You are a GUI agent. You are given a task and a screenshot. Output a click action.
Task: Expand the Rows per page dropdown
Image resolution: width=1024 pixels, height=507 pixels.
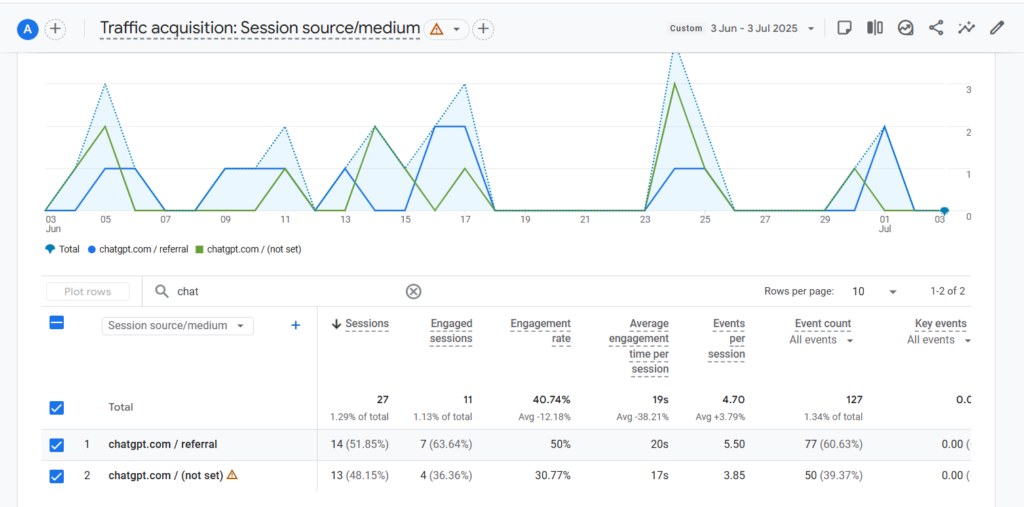[x=875, y=291]
